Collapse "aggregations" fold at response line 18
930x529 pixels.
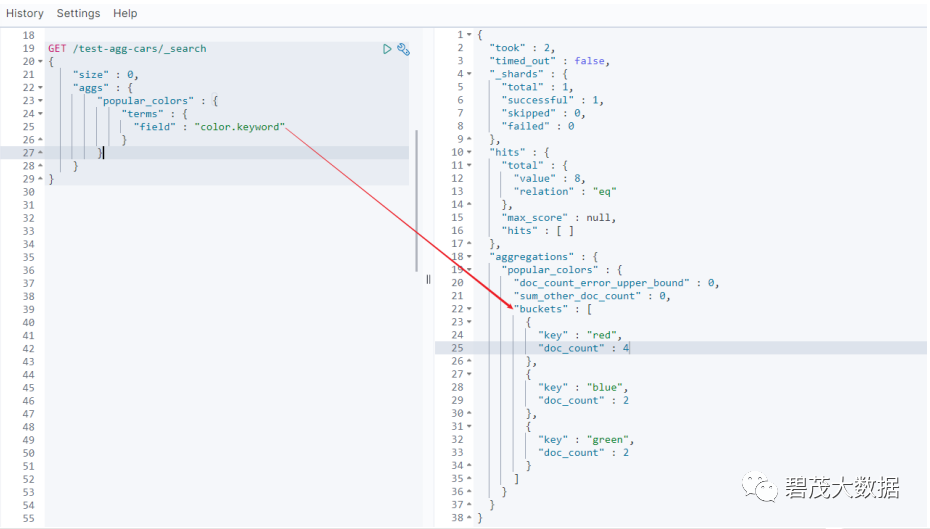469,257
